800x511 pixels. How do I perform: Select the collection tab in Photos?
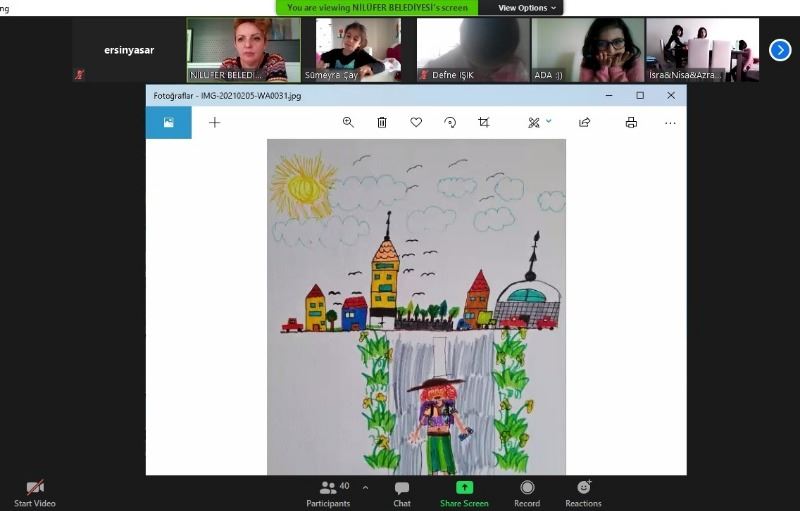click(169, 122)
